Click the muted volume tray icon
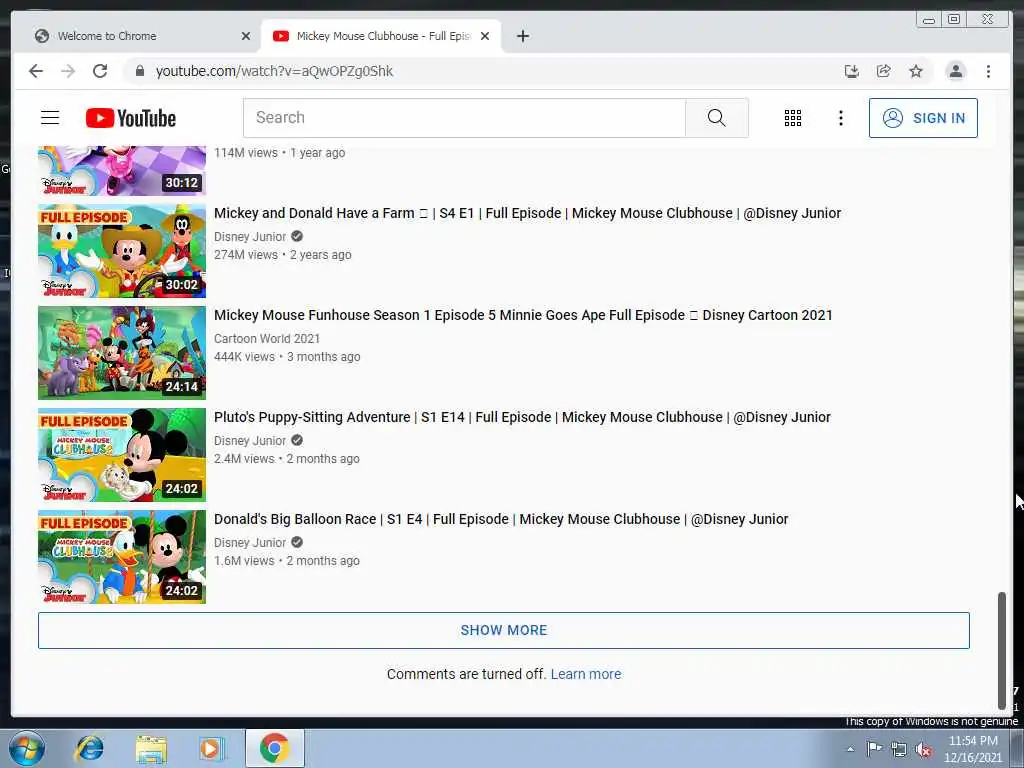This screenshot has height=768, width=1024. pos(923,749)
